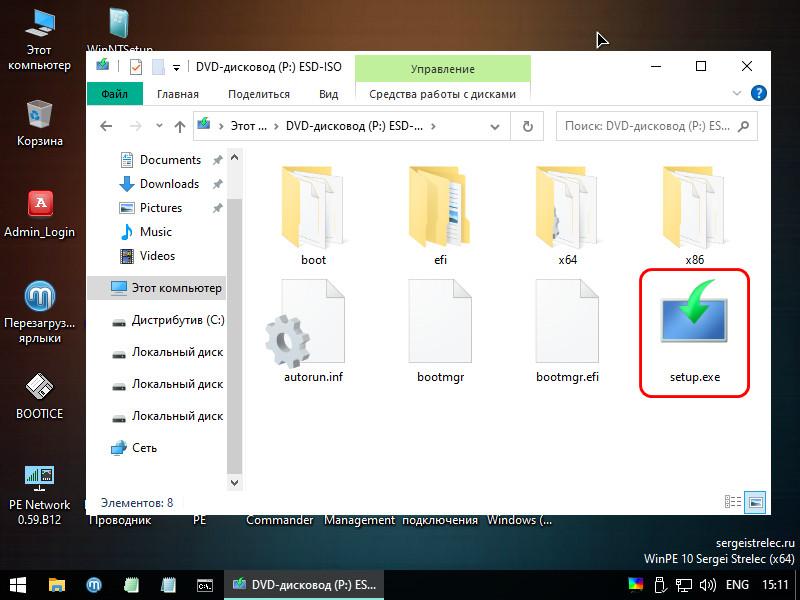This screenshot has width=800, height=600.
Task: Click the Back navigation arrow
Action: (106, 126)
